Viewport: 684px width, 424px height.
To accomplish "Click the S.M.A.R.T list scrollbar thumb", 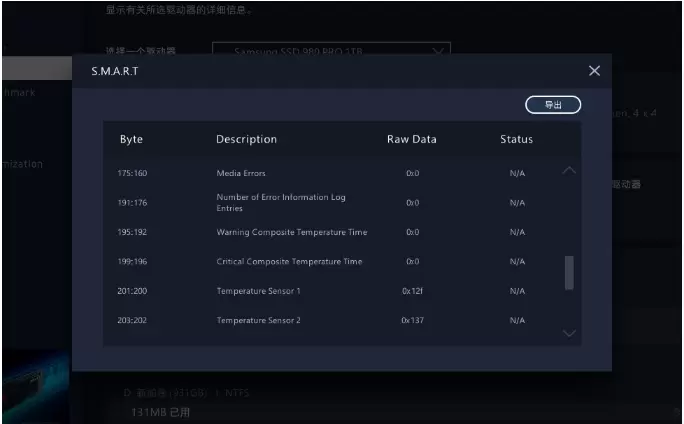I will click(x=569, y=272).
